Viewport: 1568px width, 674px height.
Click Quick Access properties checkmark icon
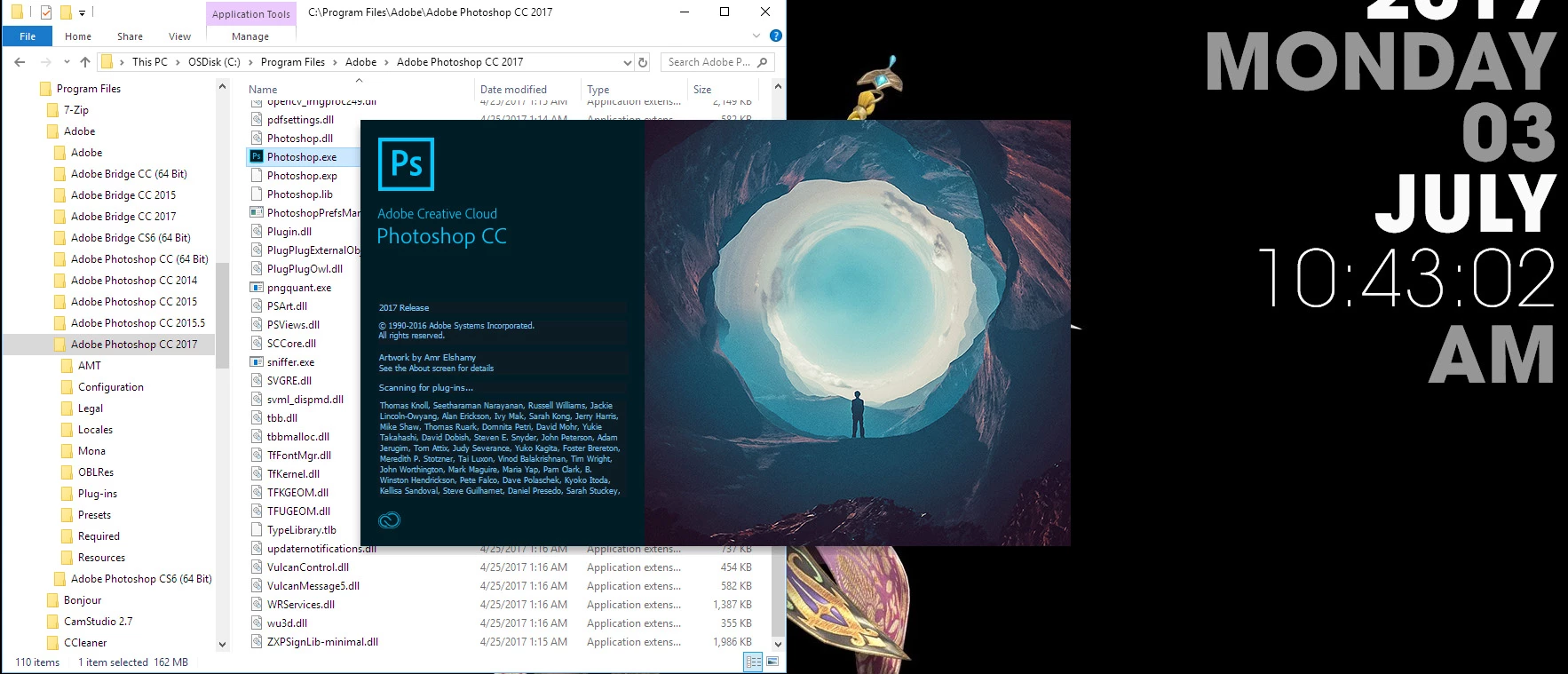coord(46,12)
